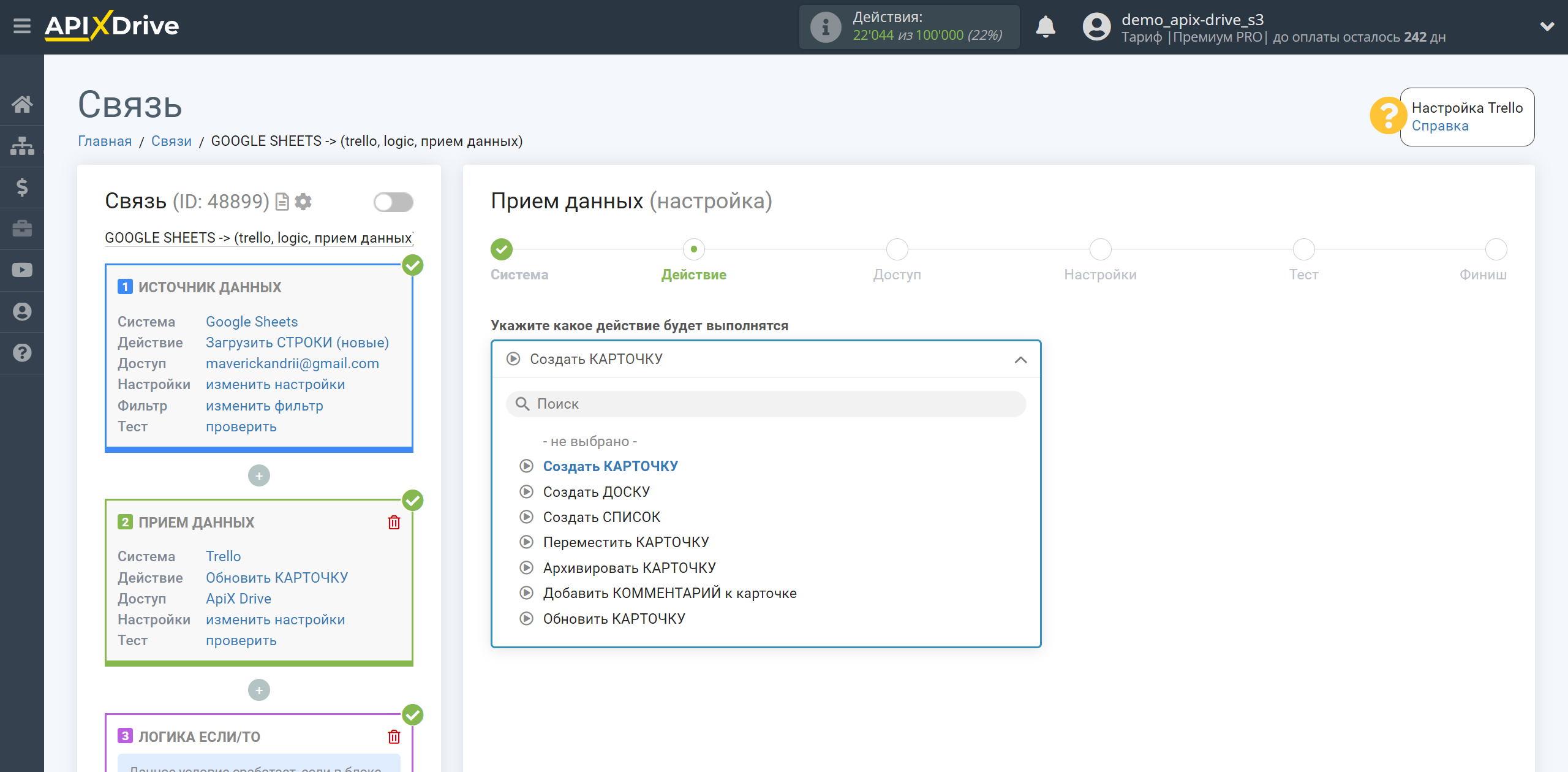Select Архивировать КАРТОЧКУ option
The height and width of the screenshot is (772, 1568).
(x=629, y=568)
